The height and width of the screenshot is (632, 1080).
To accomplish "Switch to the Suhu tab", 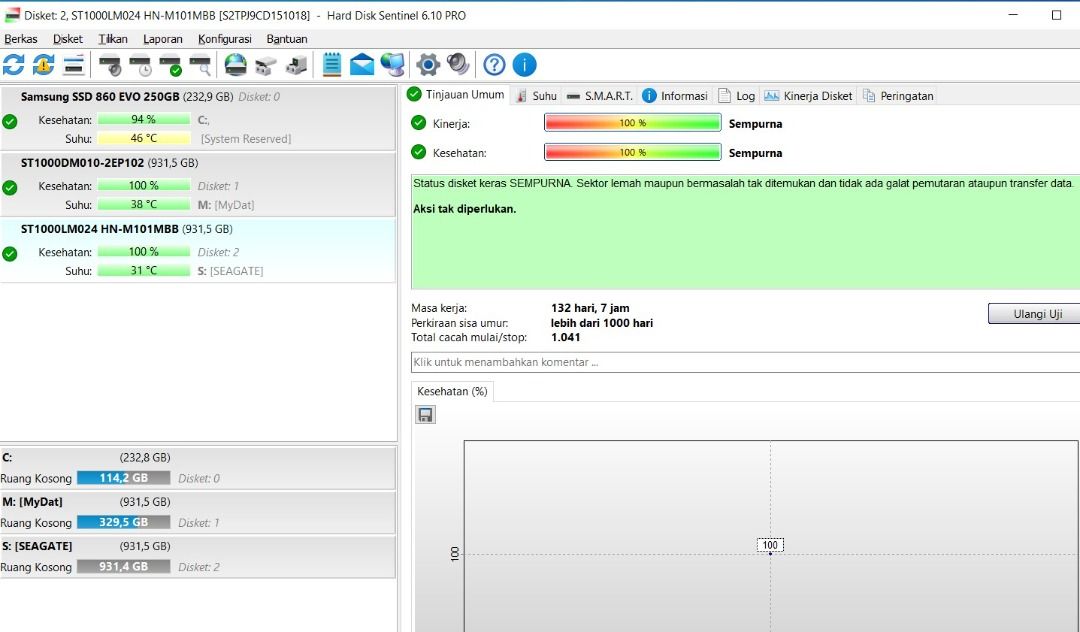I will coord(536,96).
